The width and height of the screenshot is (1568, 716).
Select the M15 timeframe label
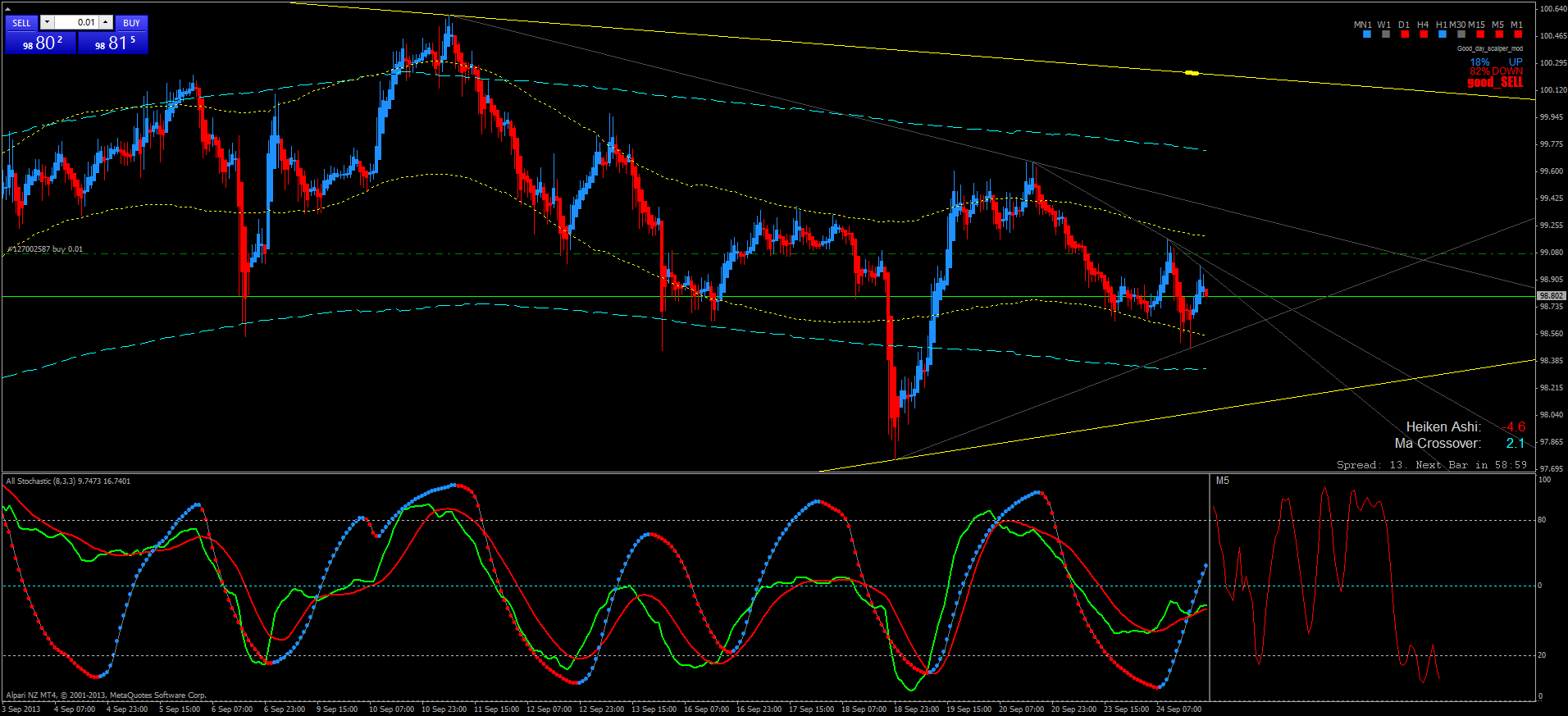(1476, 25)
